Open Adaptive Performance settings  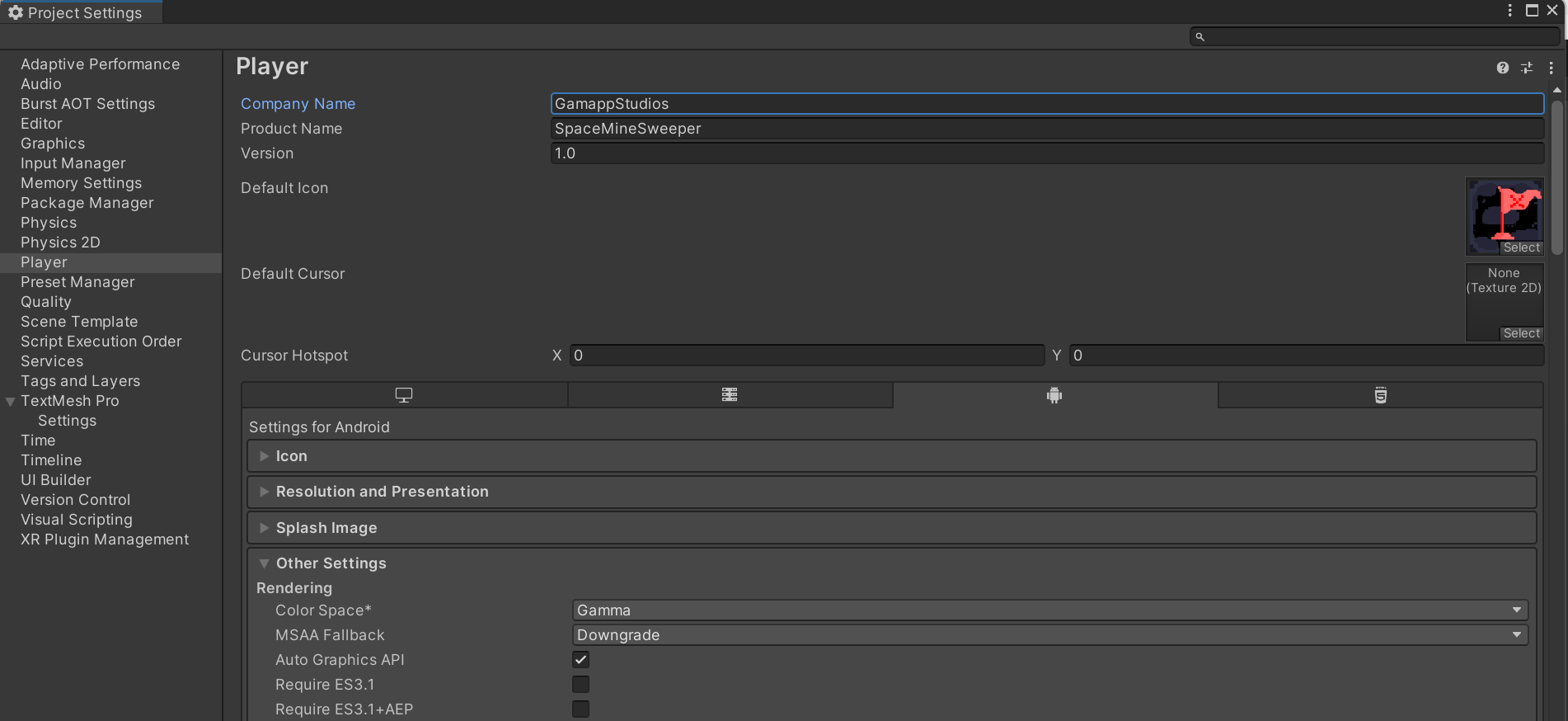point(100,64)
